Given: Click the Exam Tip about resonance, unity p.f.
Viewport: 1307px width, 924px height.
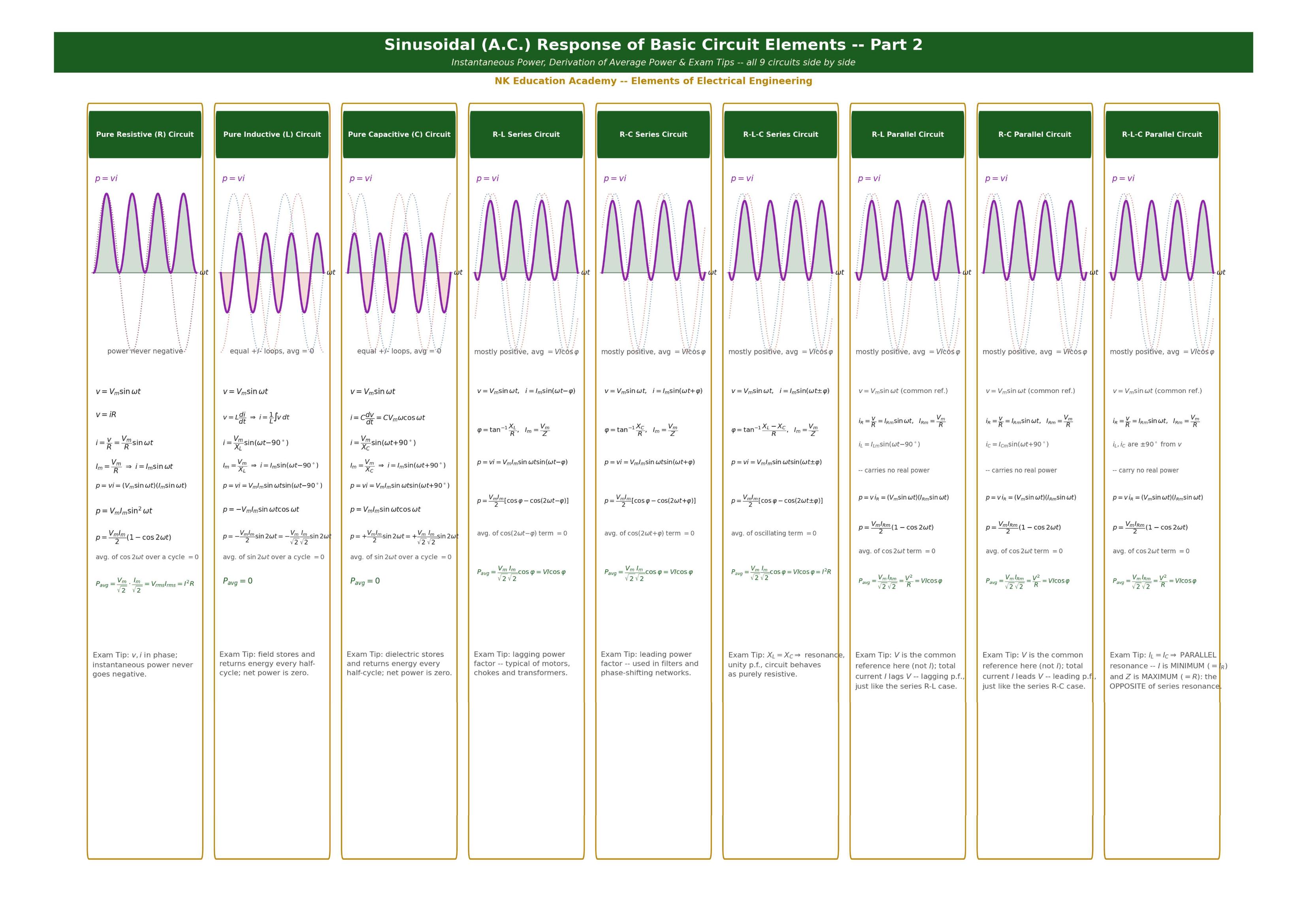Looking at the screenshot, I should pos(786,664).
